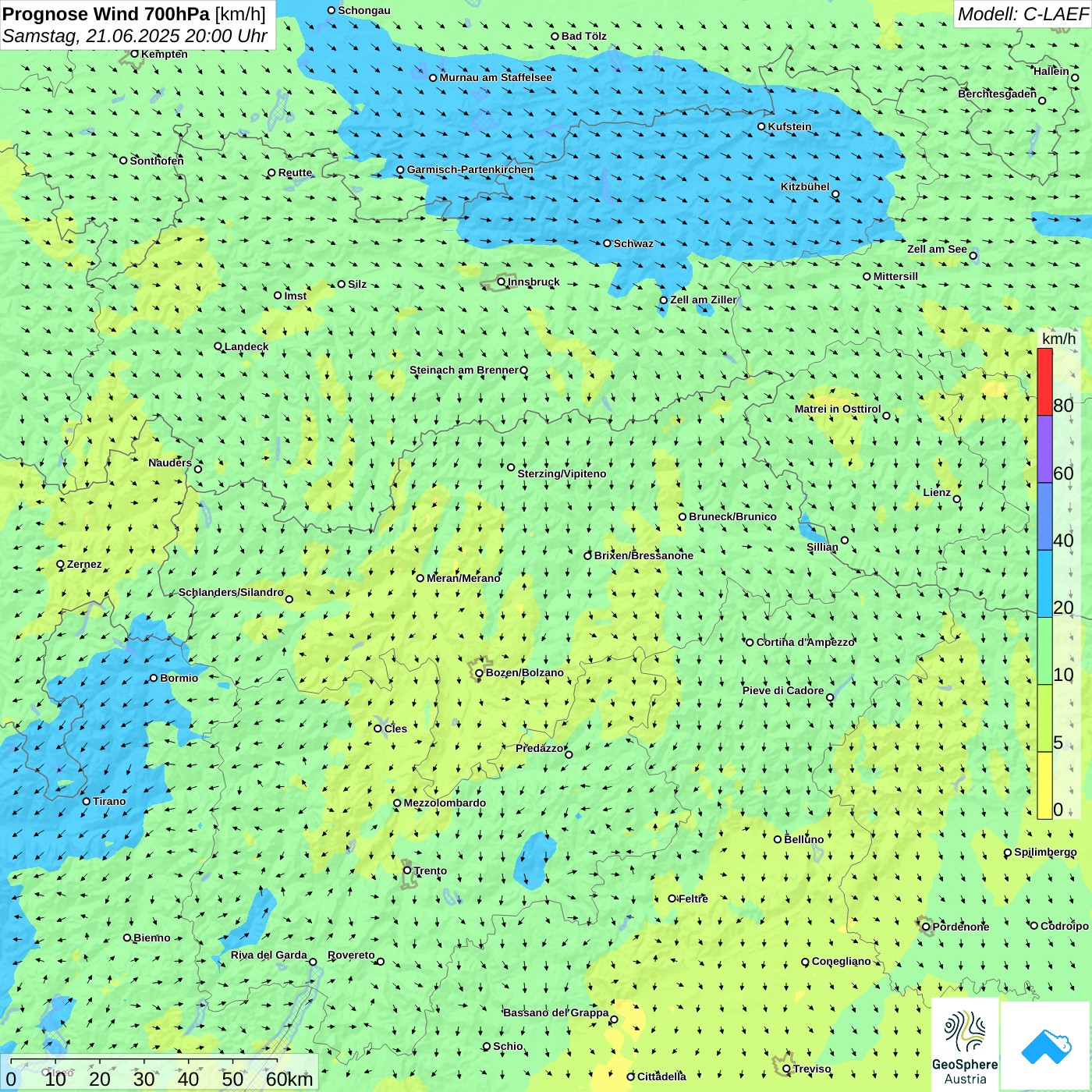Click the Brixen/Bressanone marker
Image resolution: width=1092 pixels, height=1092 pixels.
pyautogui.click(x=588, y=556)
